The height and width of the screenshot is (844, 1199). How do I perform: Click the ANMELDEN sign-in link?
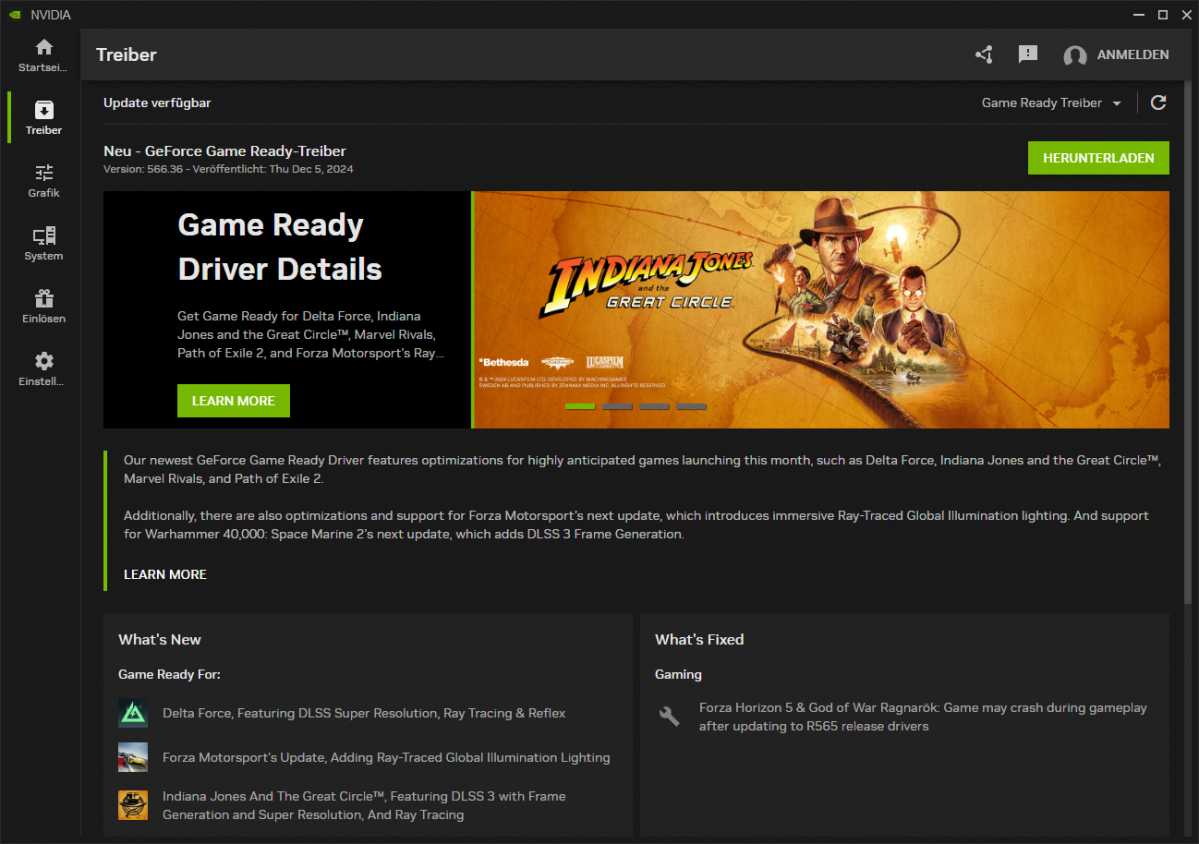[1132, 54]
